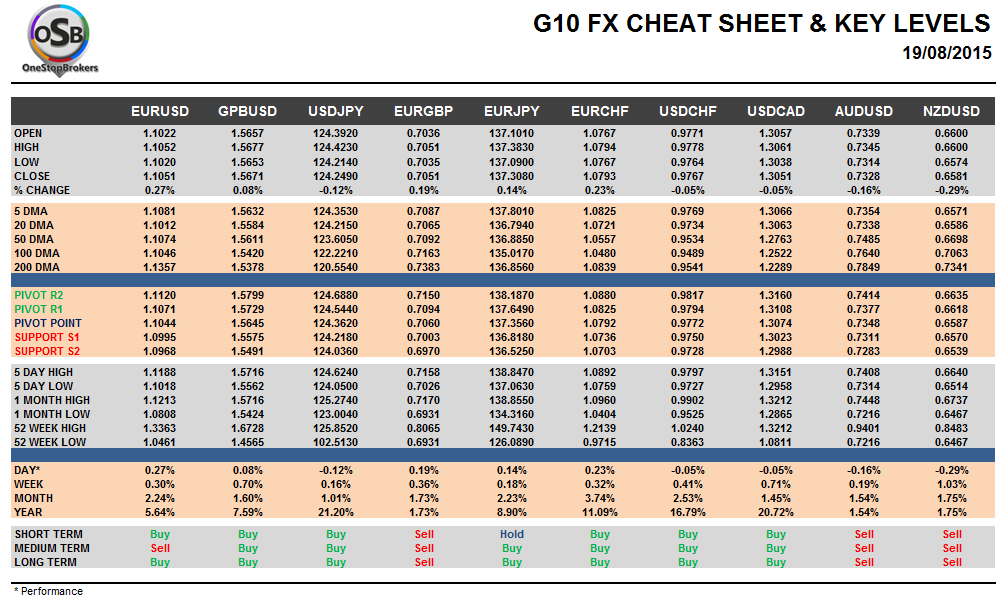
Task: Select the 1 MONTH LOW row label
Action: [x=52, y=414]
